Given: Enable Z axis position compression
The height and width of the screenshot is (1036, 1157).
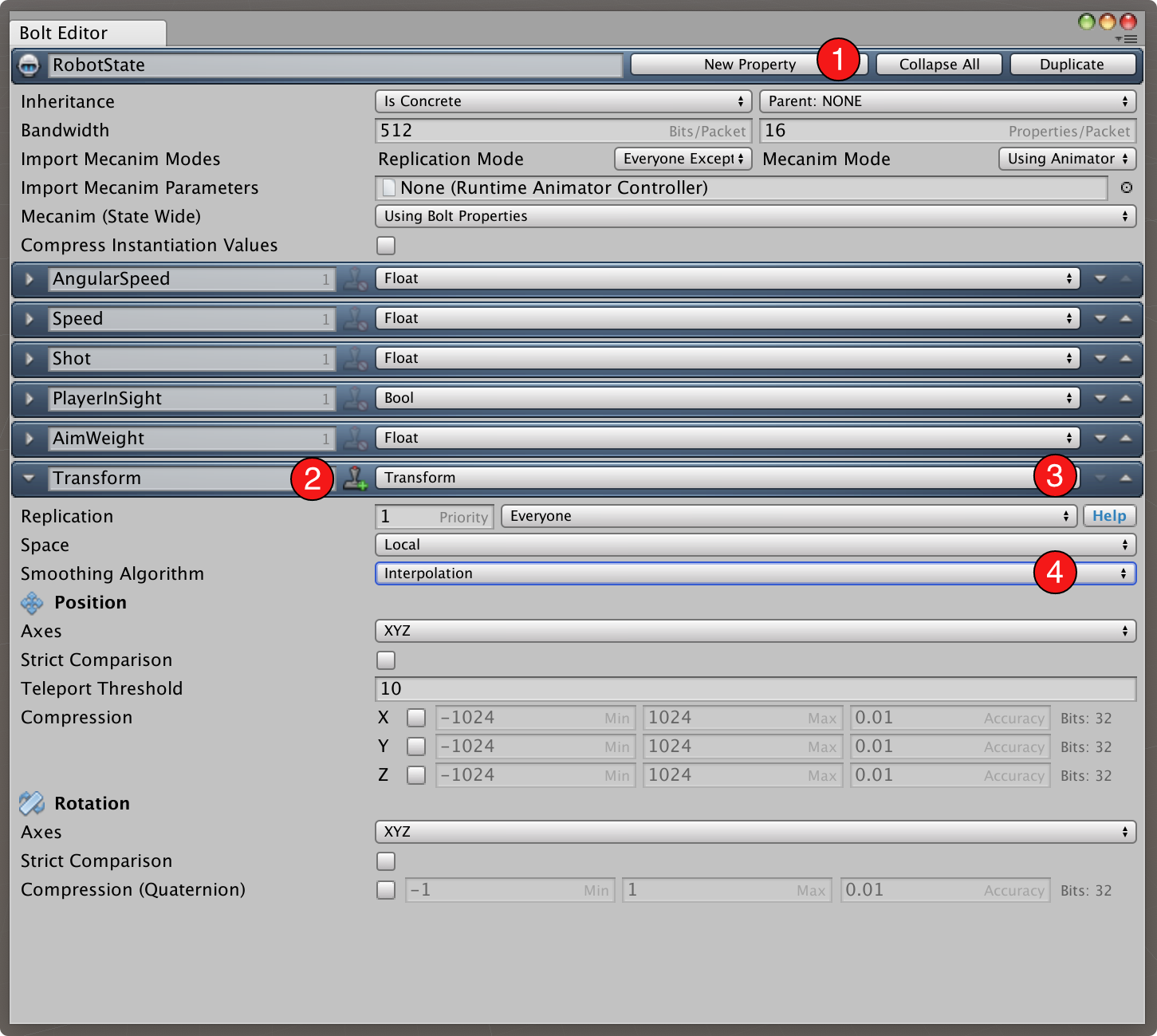Looking at the screenshot, I should tap(416, 775).
